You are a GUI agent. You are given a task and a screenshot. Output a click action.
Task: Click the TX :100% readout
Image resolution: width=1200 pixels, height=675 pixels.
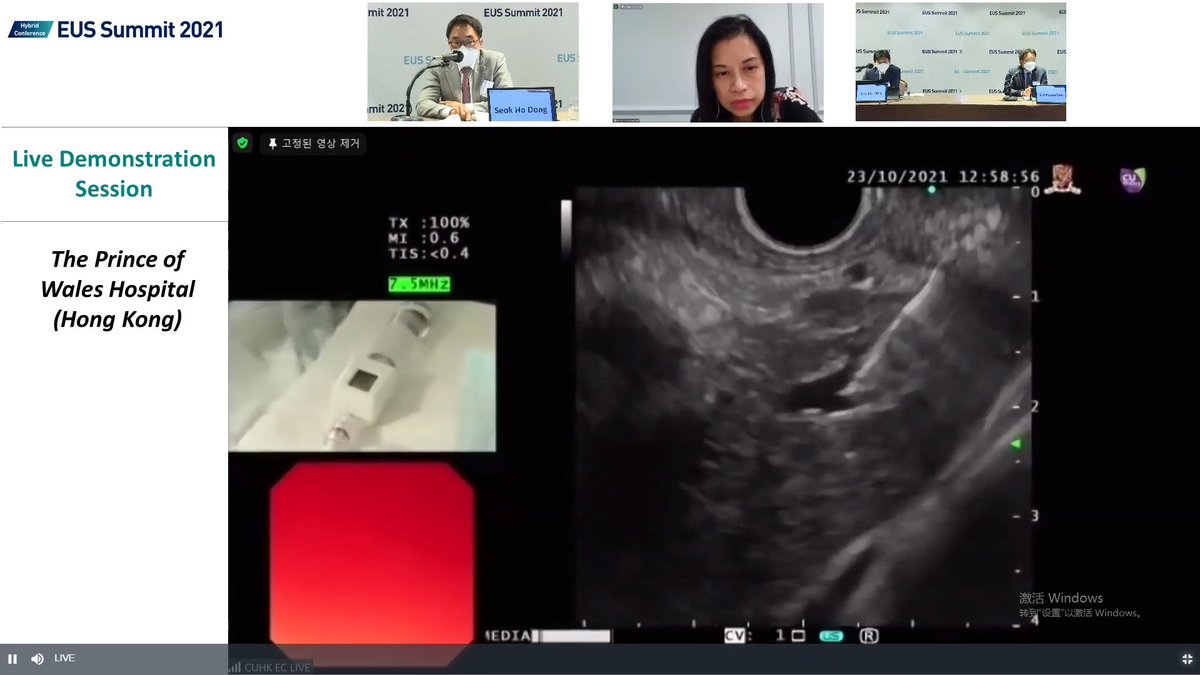(x=430, y=223)
